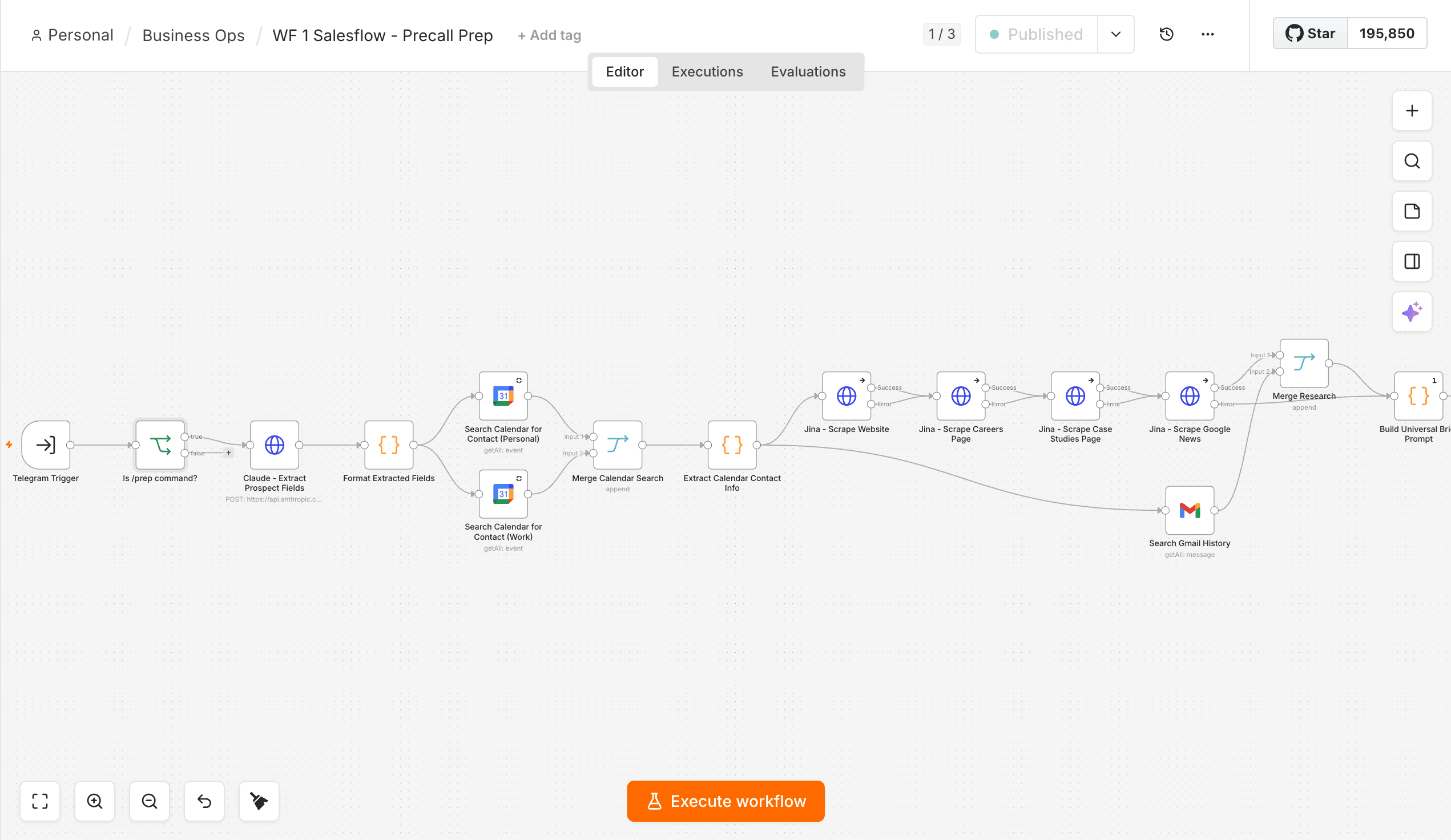
Task: Click the GitHub Star button
Action: 1311,34
